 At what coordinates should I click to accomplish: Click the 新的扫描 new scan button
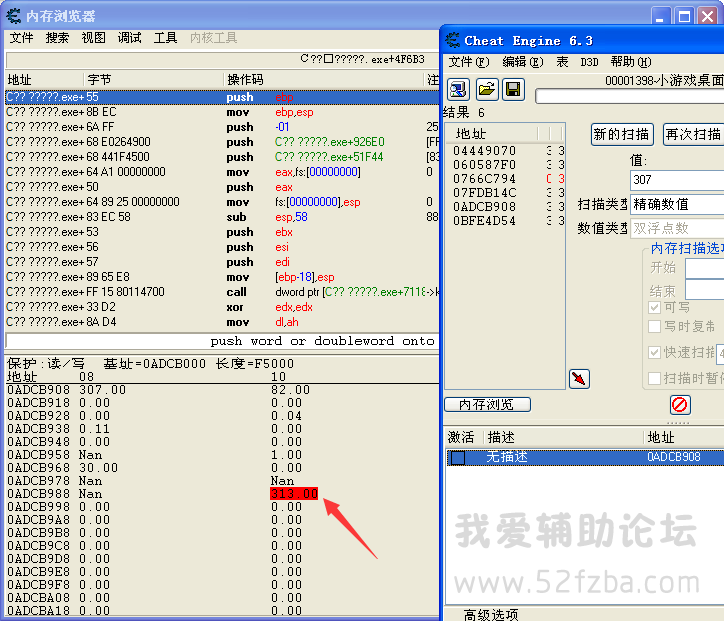tap(622, 134)
